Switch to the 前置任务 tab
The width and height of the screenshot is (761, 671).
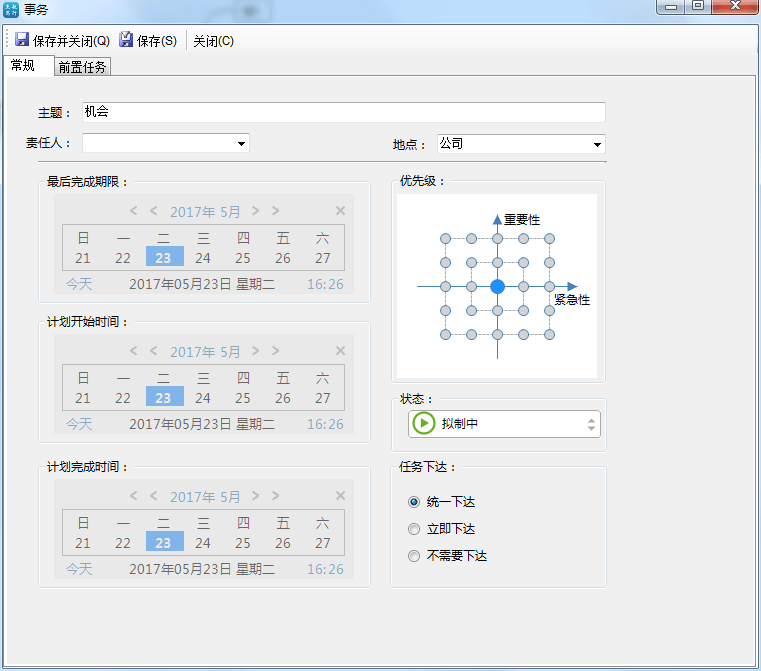(83, 67)
